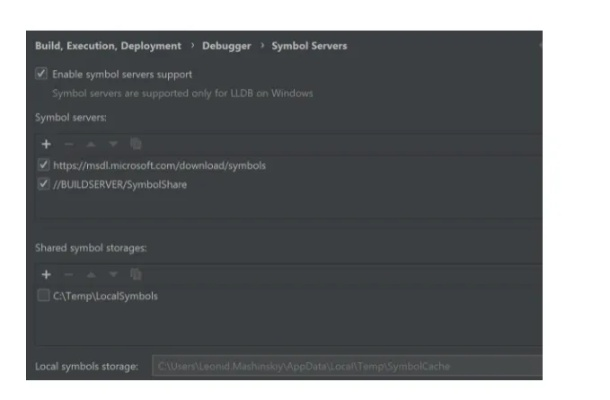
Task: Click the Local symbols storage path field
Action: 346,367
